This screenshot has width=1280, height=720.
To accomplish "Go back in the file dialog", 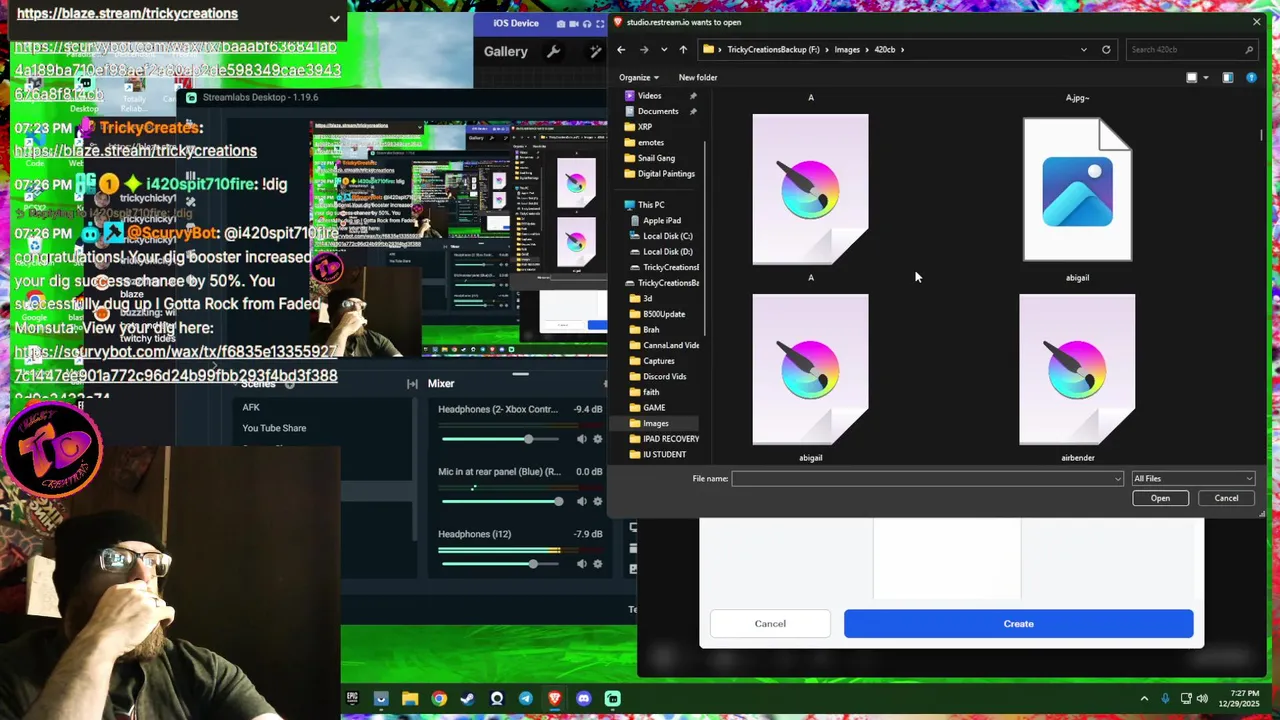I will [x=621, y=49].
